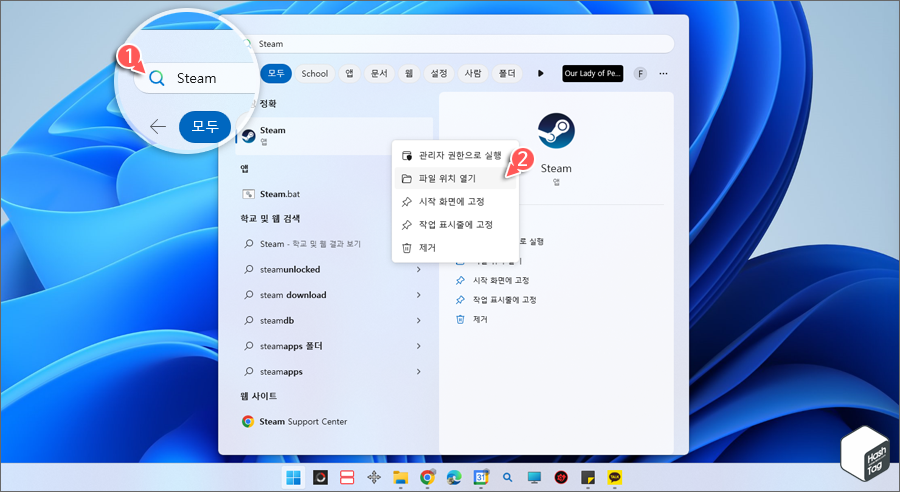Click into the Steam search input box
The image size is (900, 492).
tap(459, 44)
